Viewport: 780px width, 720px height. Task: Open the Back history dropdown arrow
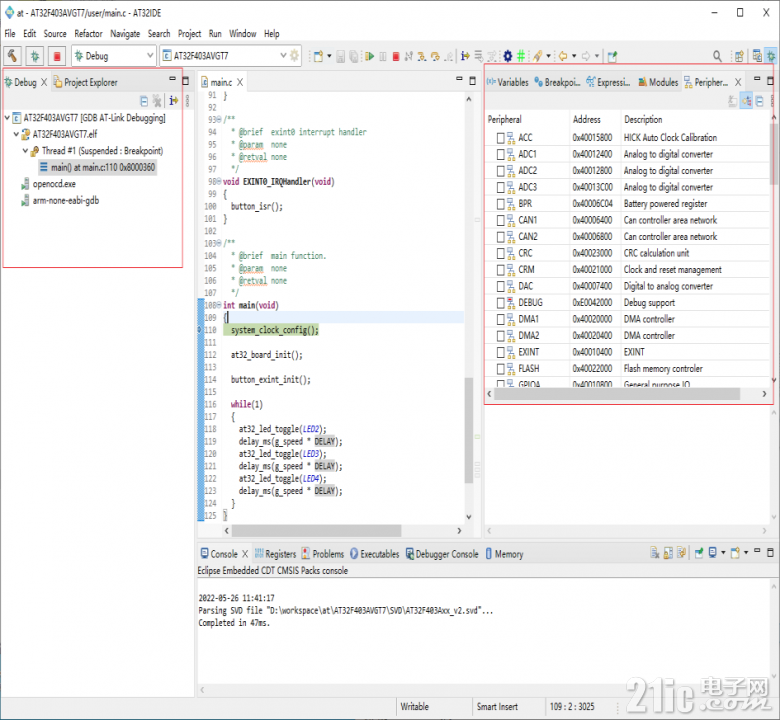pyautogui.click(x=574, y=56)
